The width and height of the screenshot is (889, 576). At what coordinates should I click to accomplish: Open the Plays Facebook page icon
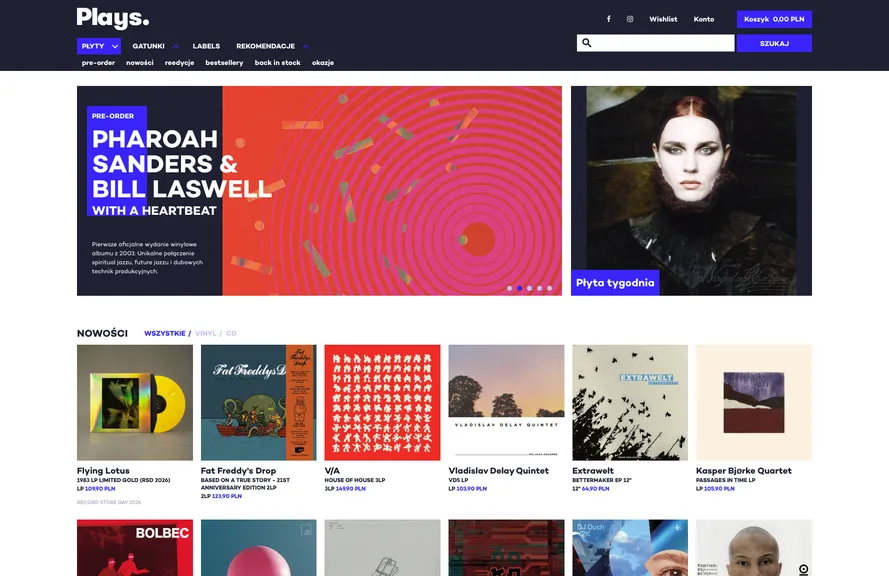pyautogui.click(x=608, y=19)
